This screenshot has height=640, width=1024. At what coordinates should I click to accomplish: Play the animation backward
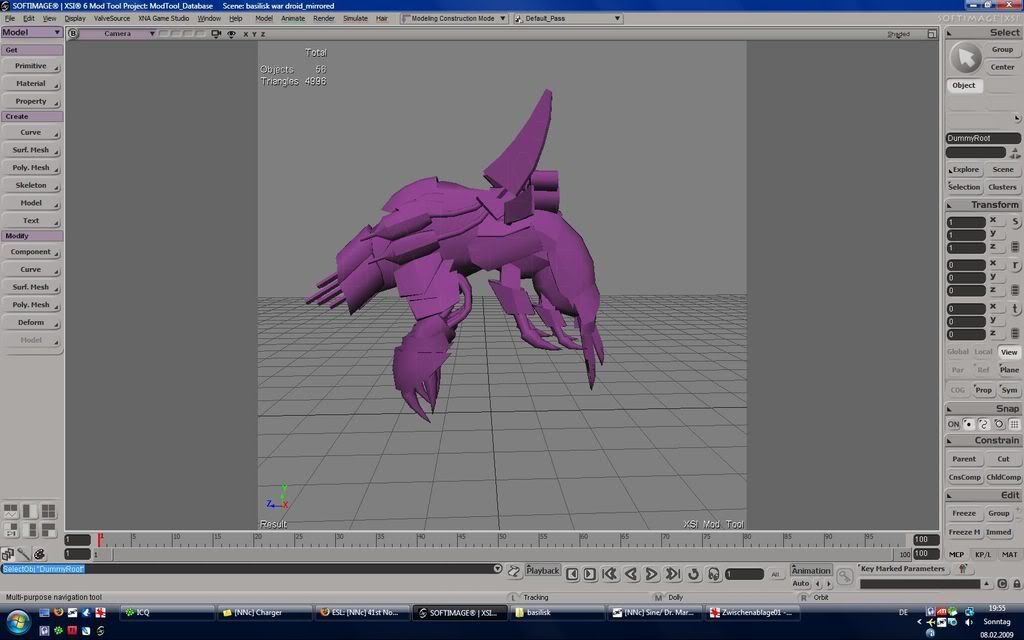pos(631,574)
